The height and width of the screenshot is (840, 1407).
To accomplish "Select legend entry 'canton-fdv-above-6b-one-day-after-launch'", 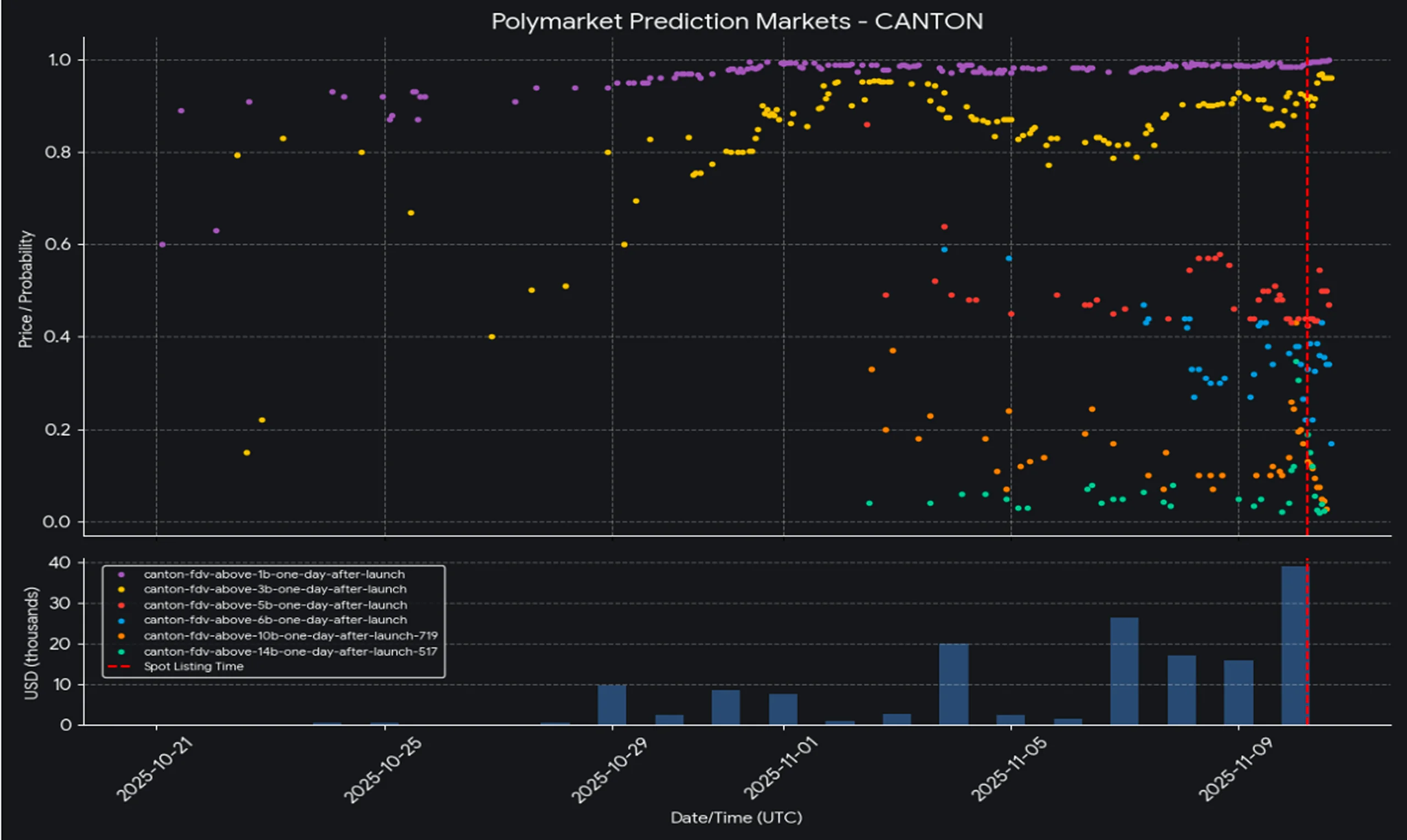I will pyautogui.click(x=275, y=620).
